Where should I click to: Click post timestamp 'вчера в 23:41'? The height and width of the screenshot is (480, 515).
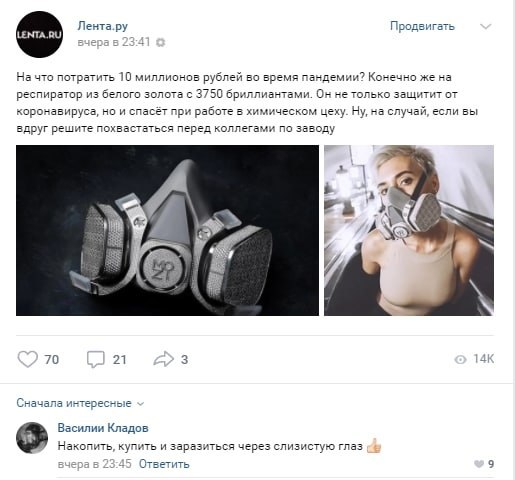[114, 42]
